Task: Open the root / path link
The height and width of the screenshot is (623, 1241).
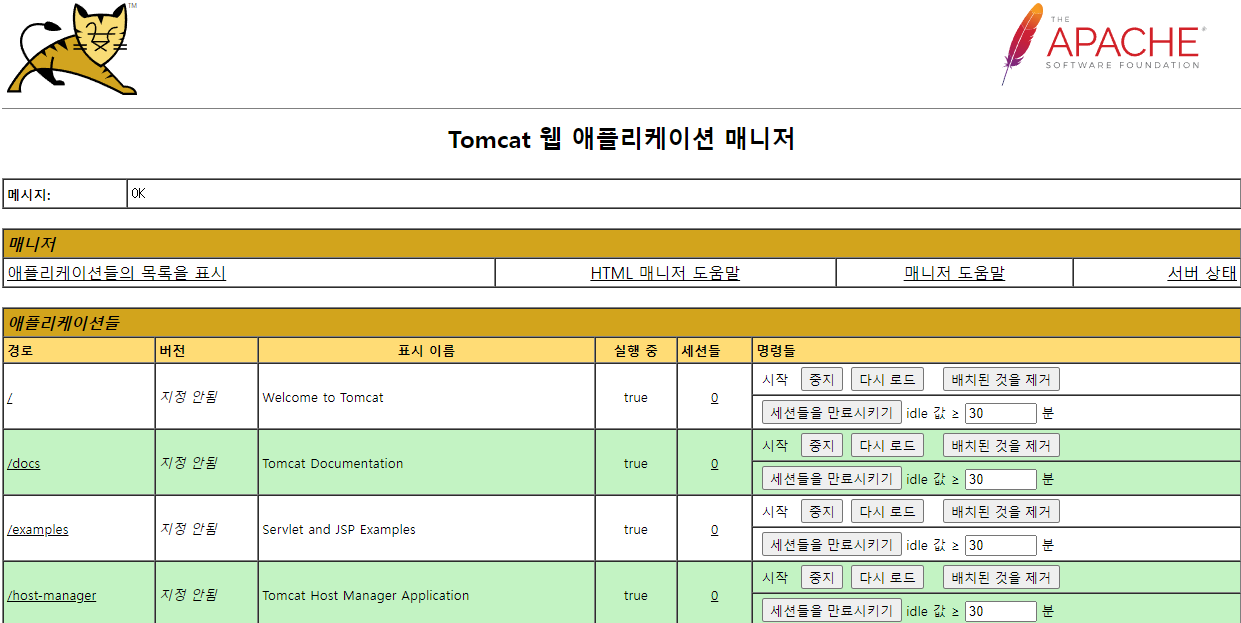Action: [10, 397]
